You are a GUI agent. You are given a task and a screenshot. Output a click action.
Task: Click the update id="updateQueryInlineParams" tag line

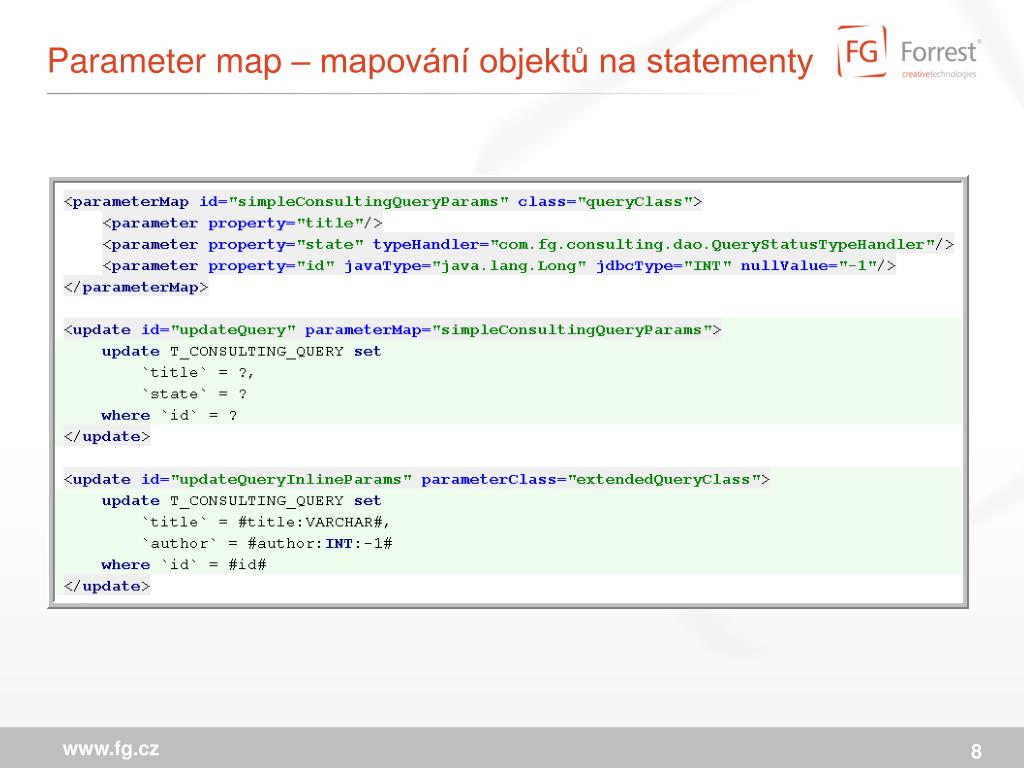click(417, 479)
